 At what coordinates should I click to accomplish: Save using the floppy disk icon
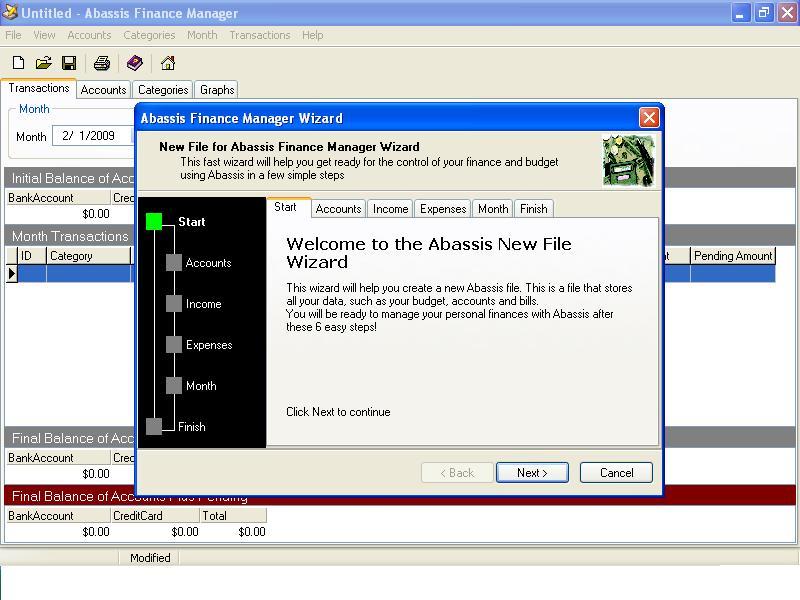click(x=69, y=63)
